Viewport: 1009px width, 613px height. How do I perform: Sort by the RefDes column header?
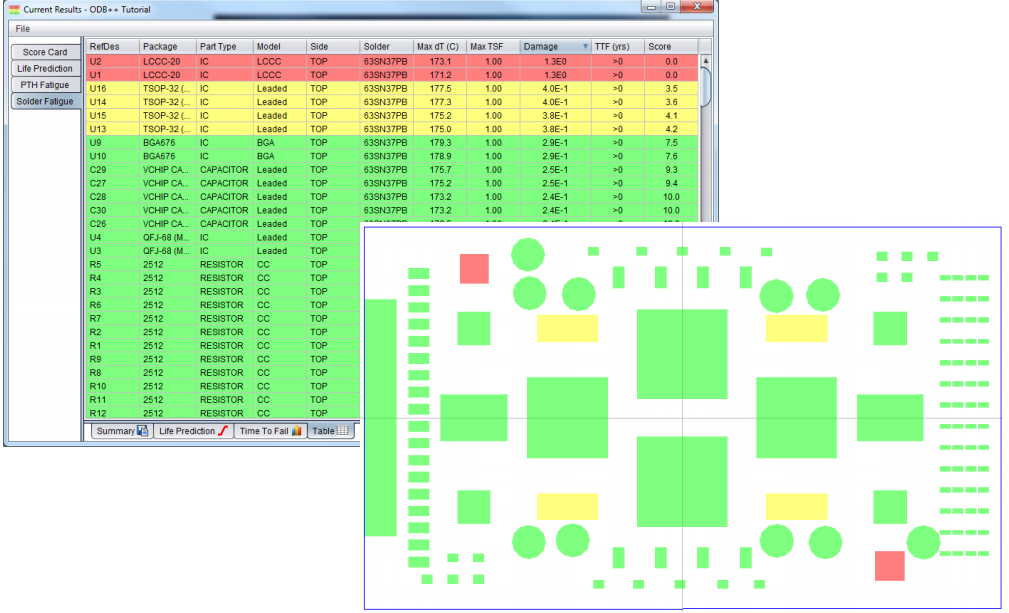tap(112, 47)
